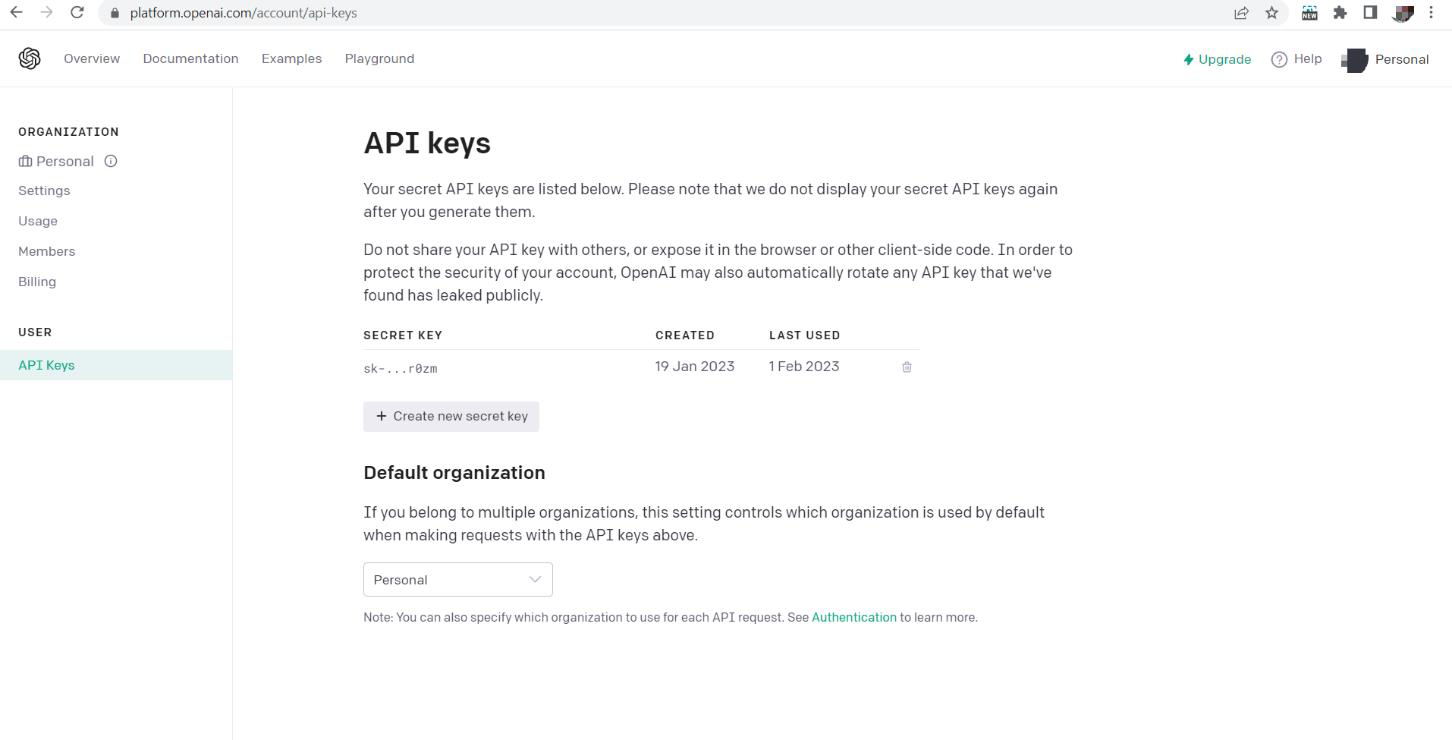This screenshot has width=1452, height=740.
Task: Click the created date 19 Jan 2023
Action: pyautogui.click(x=695, y=366)
